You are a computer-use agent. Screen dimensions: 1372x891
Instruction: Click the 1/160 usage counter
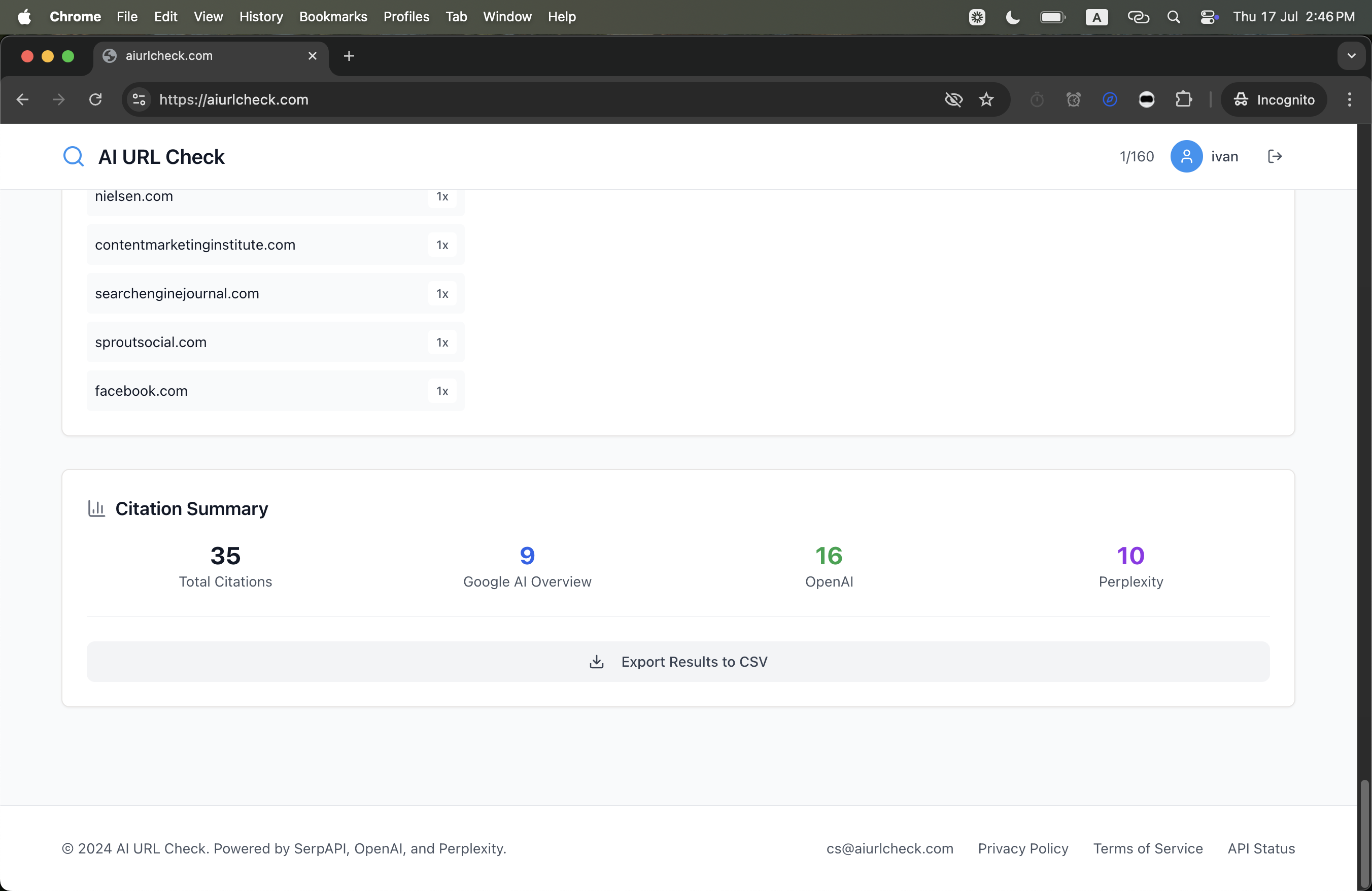click(1136, 157)
